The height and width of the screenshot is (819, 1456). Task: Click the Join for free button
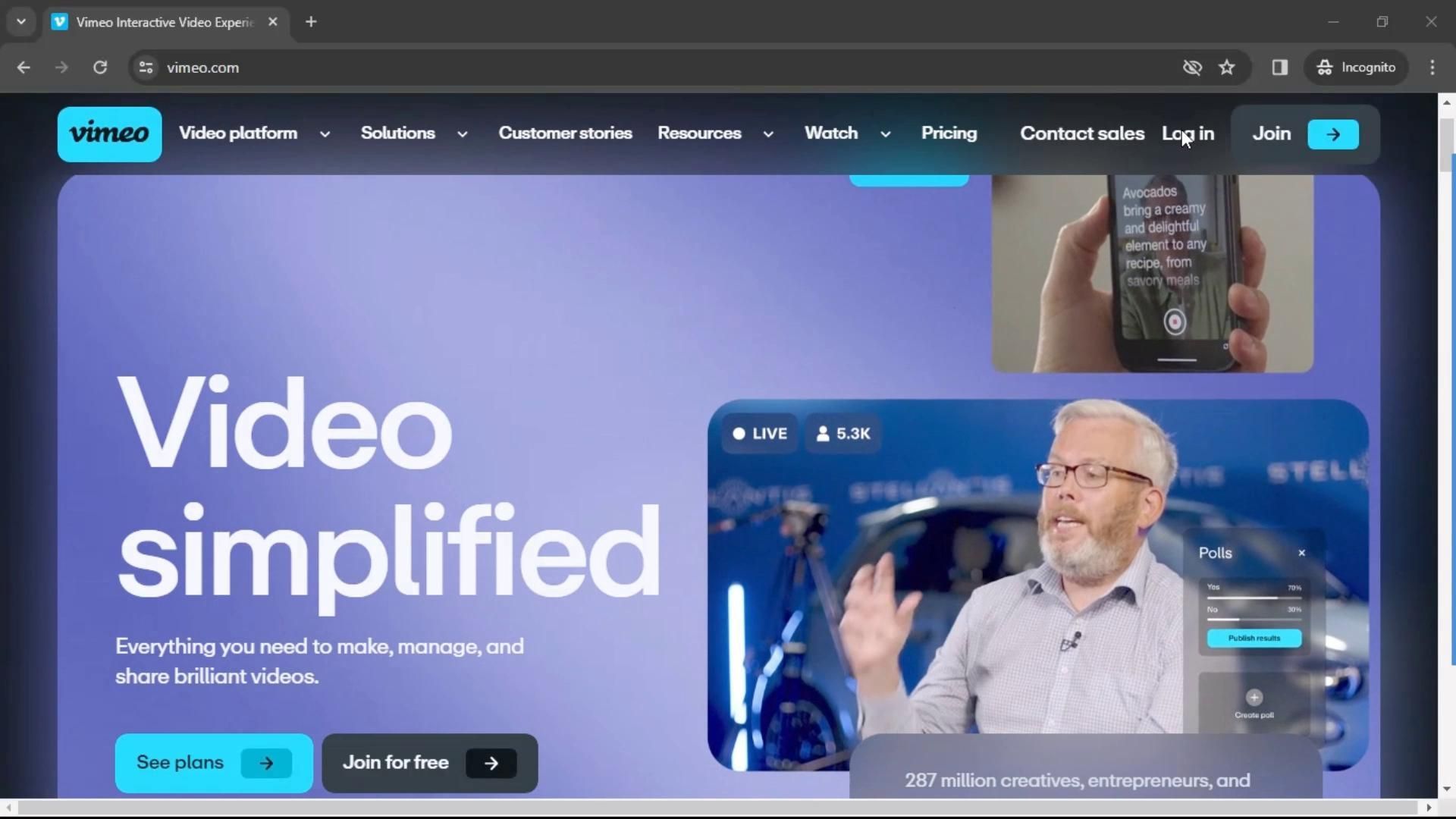(x=428, y=763)
